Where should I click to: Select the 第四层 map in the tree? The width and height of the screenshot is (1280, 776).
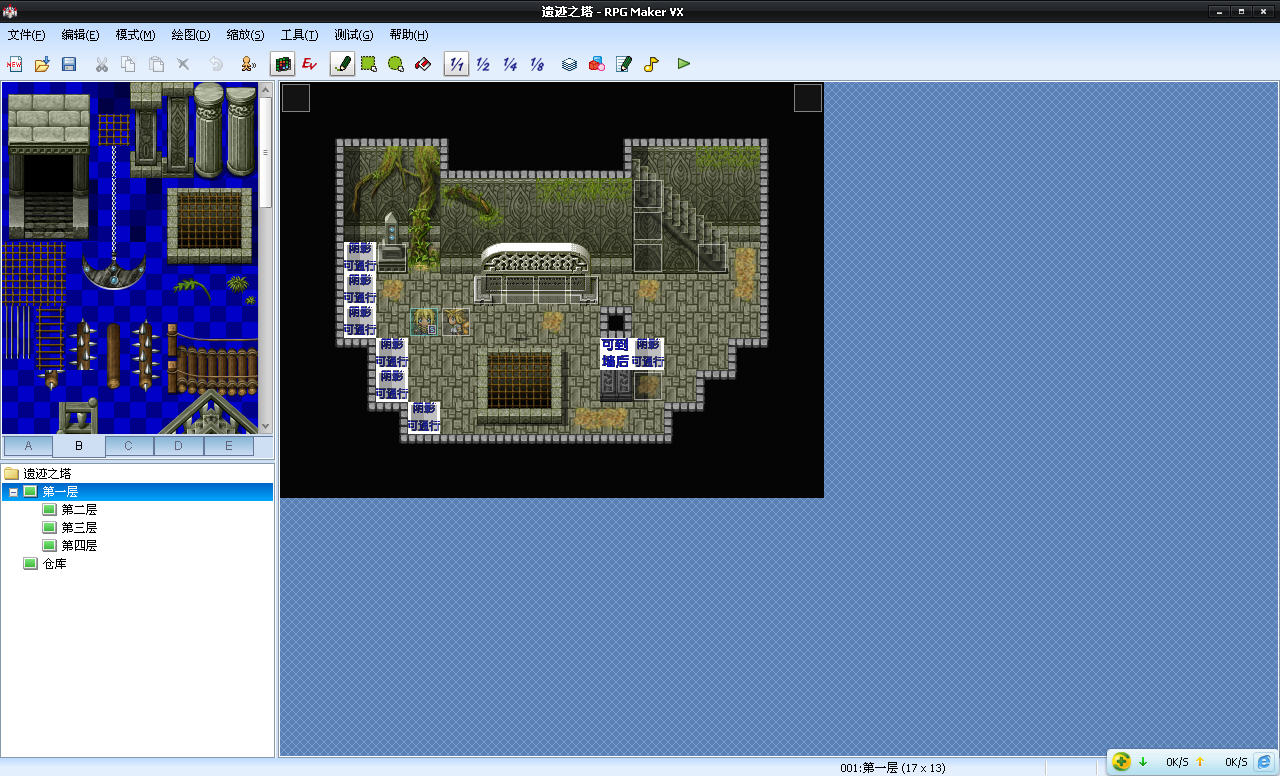point(79,546)
